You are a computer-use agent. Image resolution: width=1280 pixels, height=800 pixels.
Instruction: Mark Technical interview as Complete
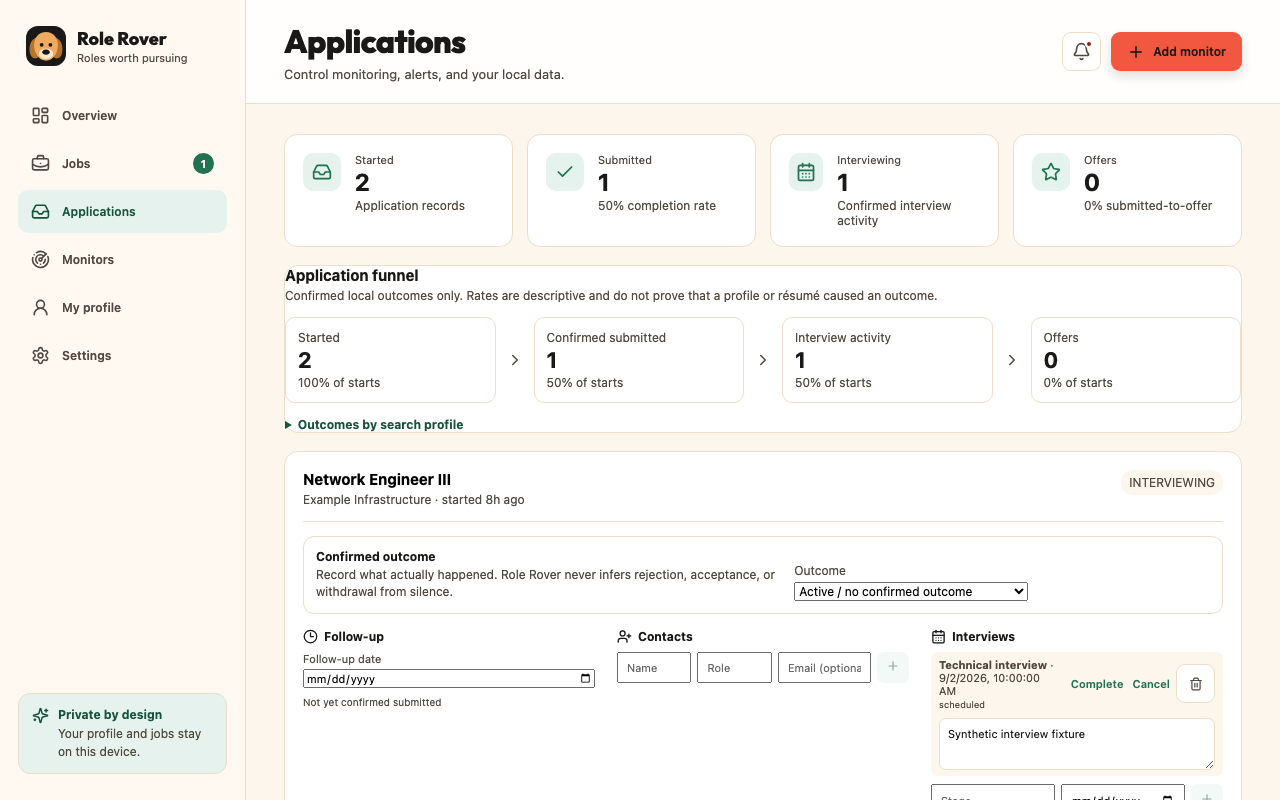(1097, 684)
